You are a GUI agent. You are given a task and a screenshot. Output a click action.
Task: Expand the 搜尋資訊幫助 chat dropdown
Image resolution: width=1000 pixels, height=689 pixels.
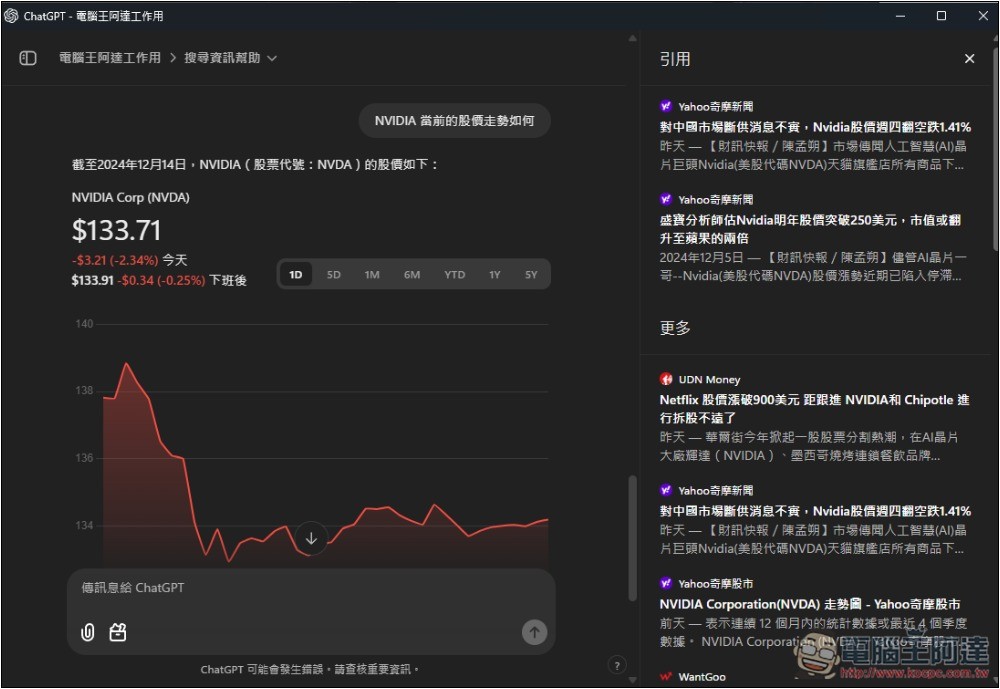pyautogui.click(x=230, y=58)
